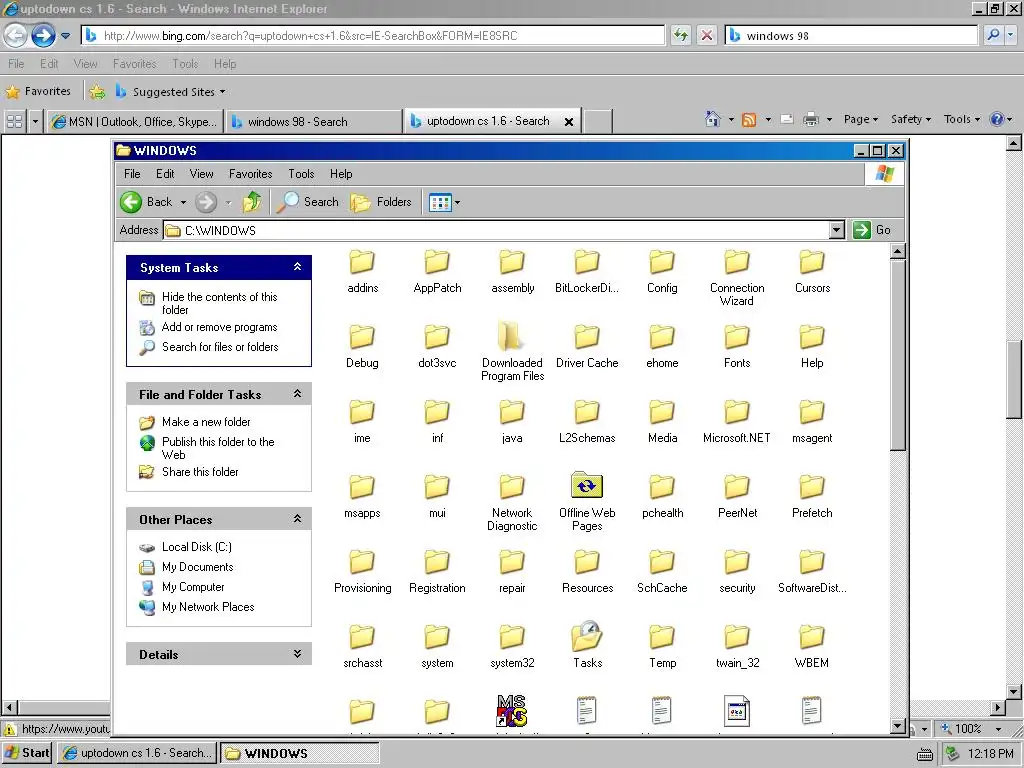Select the Prefetch folder
The image size is (1024, 768).
[812, 497]
